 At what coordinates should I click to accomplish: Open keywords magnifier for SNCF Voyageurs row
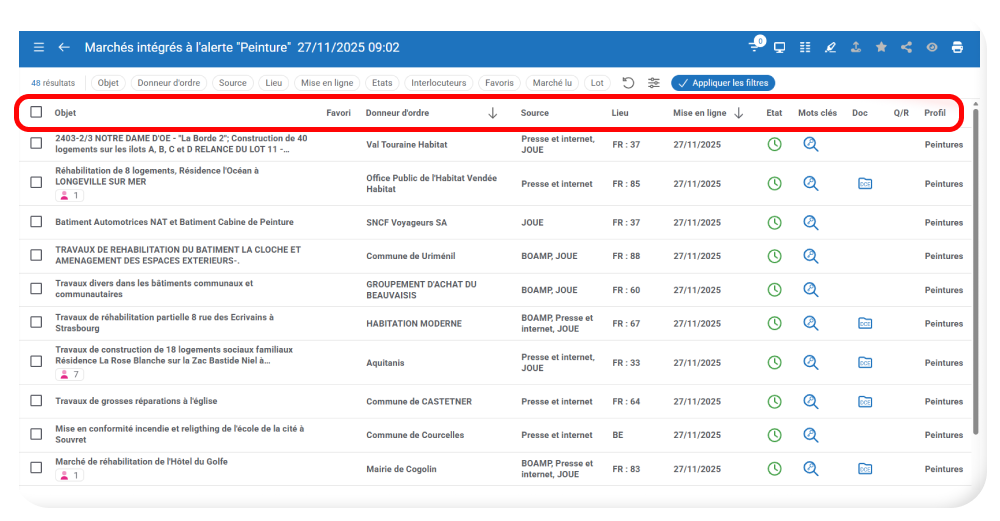810,222
